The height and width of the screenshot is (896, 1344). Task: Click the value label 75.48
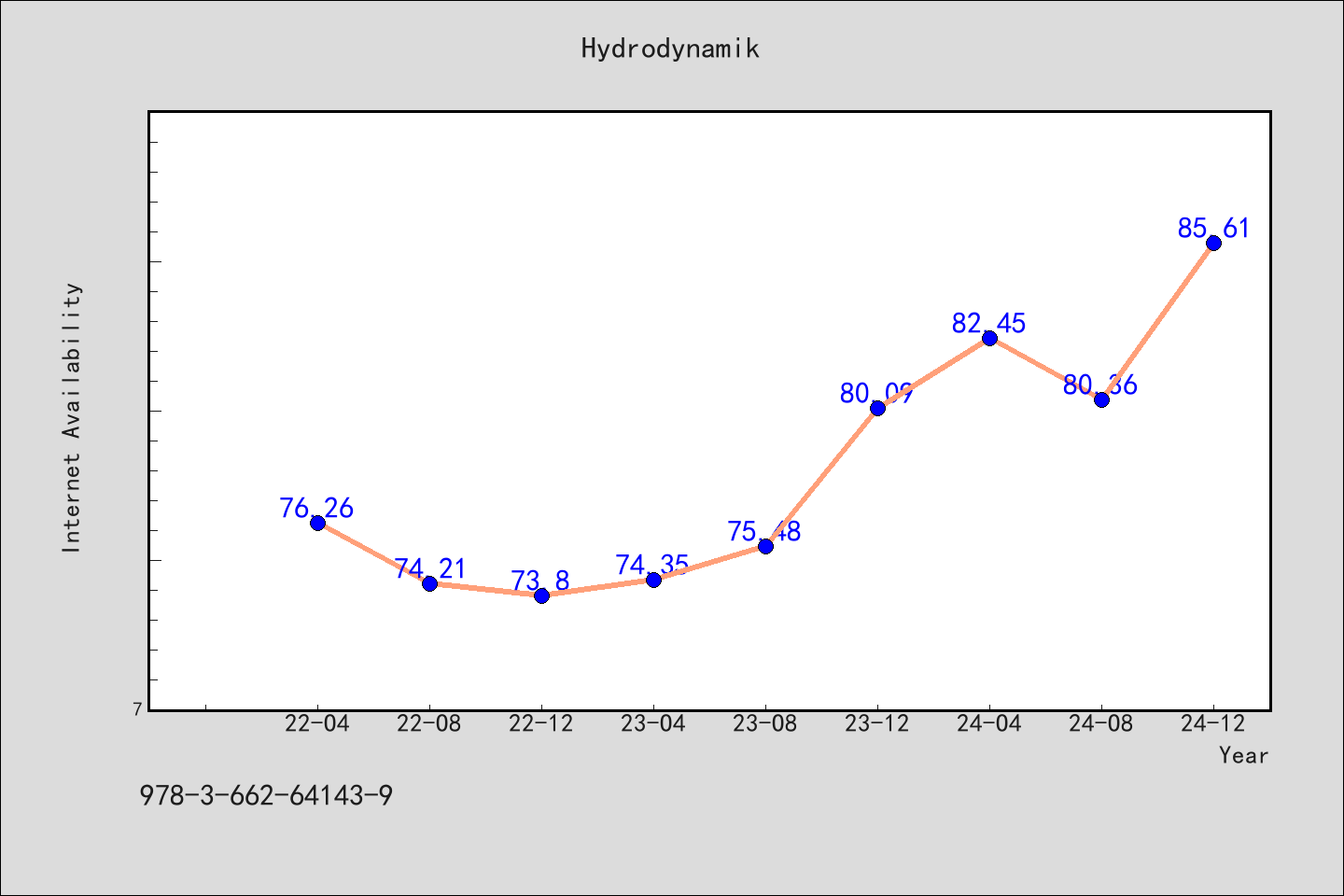pos(765,532)
